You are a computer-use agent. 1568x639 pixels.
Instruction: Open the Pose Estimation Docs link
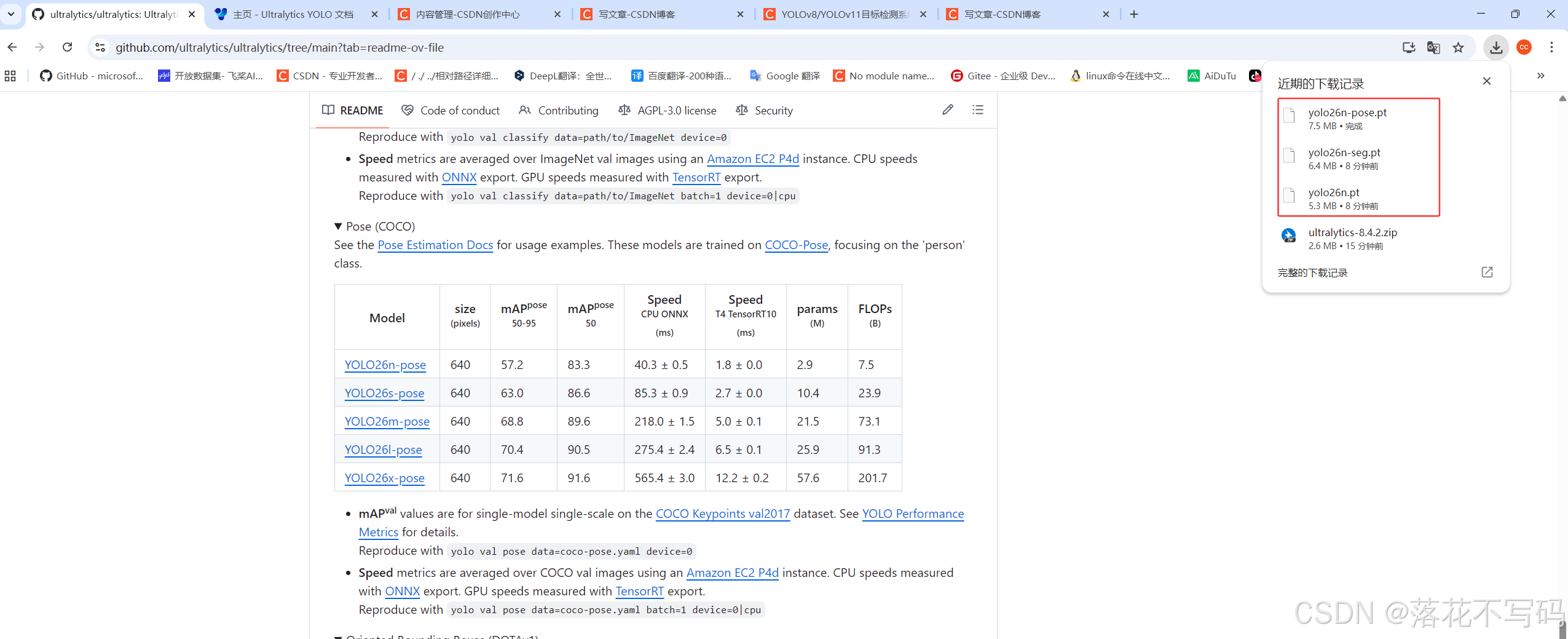435,245
